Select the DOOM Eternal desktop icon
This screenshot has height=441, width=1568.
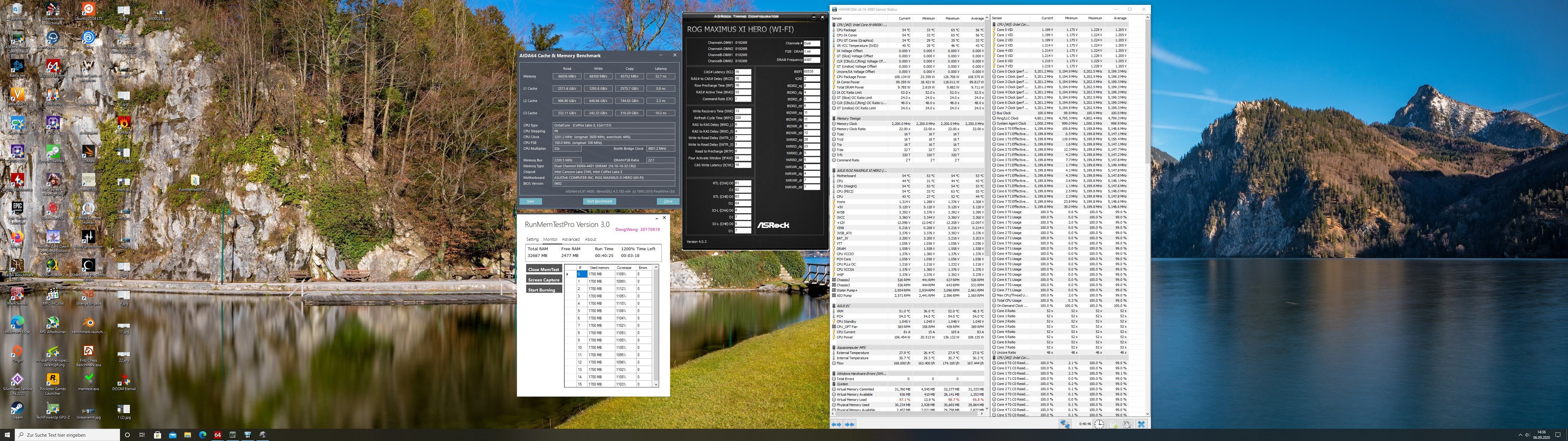coord(123,382)
